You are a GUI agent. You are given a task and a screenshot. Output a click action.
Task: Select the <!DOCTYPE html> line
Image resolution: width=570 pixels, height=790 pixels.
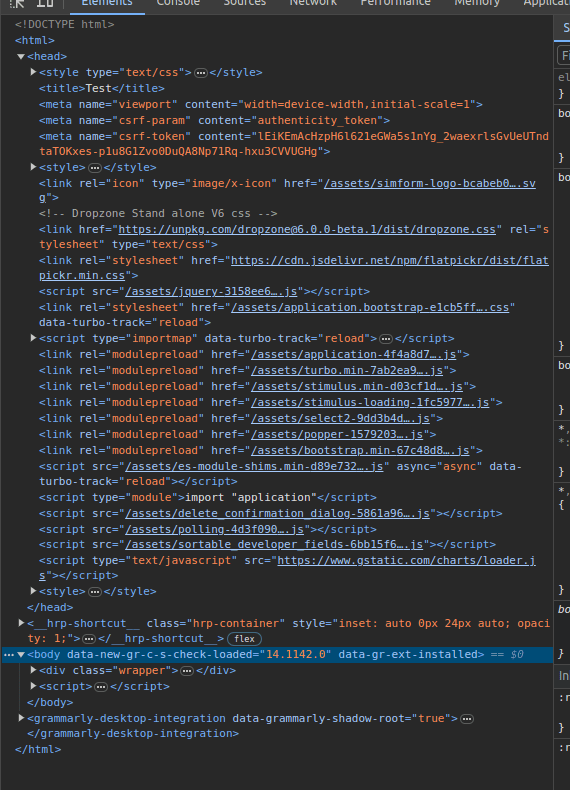[65, 24]
